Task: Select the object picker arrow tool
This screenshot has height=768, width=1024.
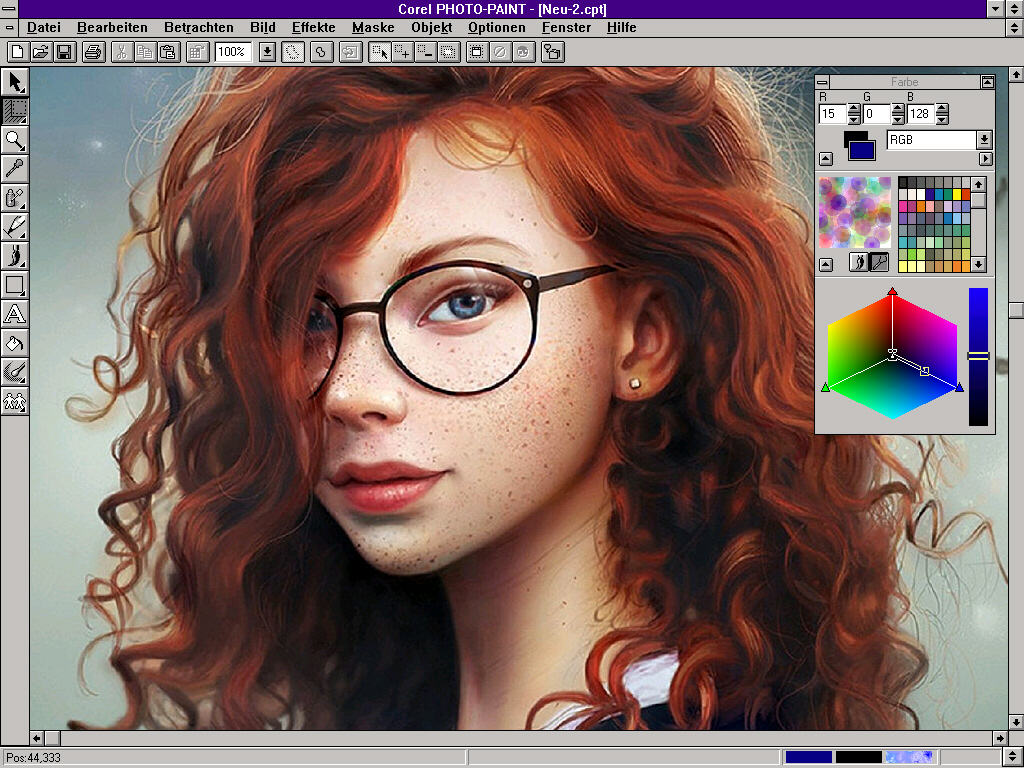Action: point(15,82)
